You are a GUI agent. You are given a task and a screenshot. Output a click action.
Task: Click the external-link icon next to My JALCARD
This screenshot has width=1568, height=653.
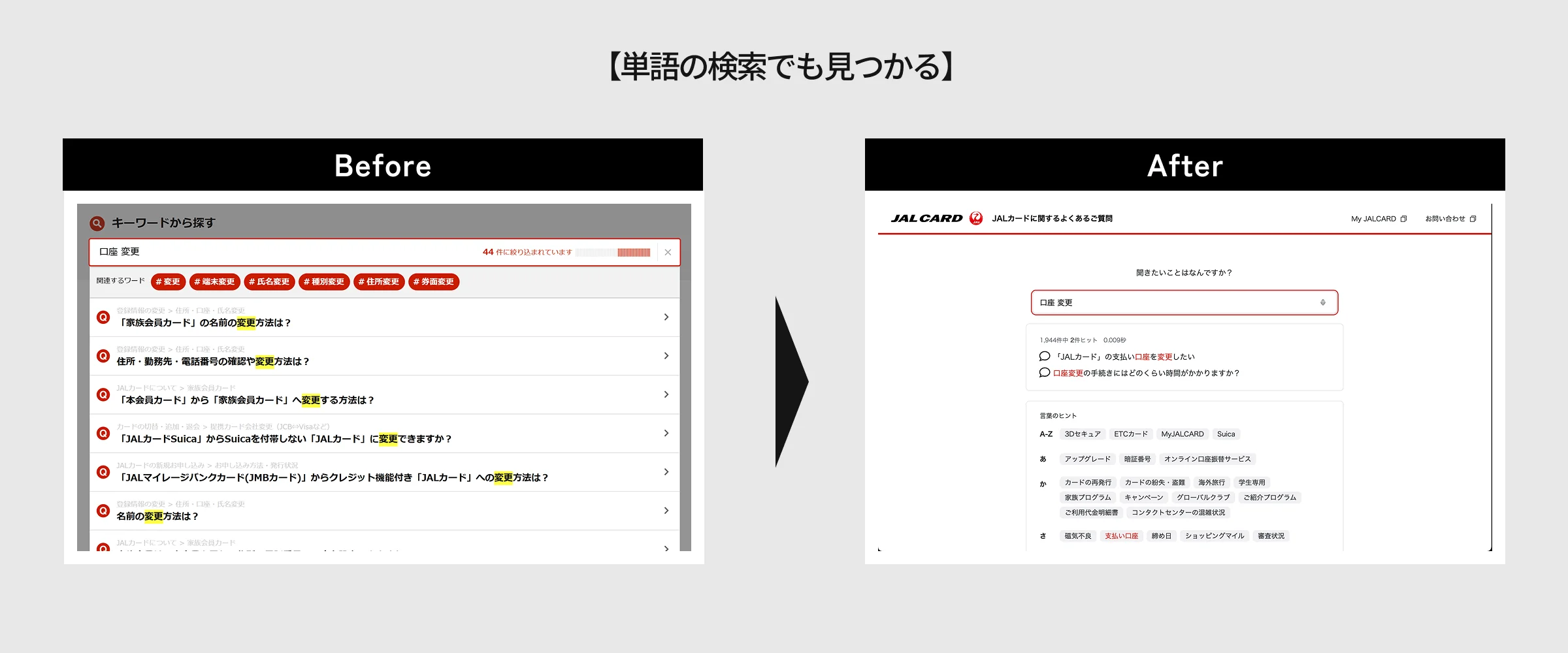tap(1403, 218)
